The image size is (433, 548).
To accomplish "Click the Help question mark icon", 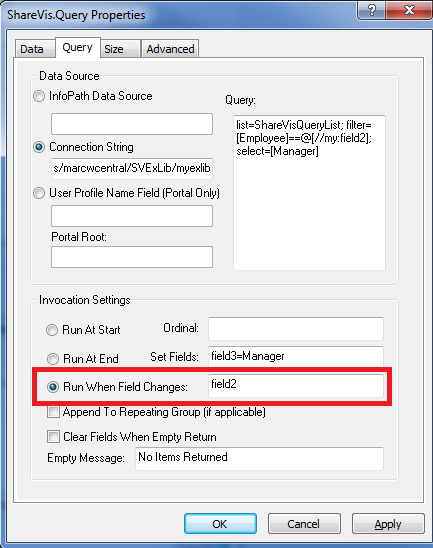I will [371, 9].
